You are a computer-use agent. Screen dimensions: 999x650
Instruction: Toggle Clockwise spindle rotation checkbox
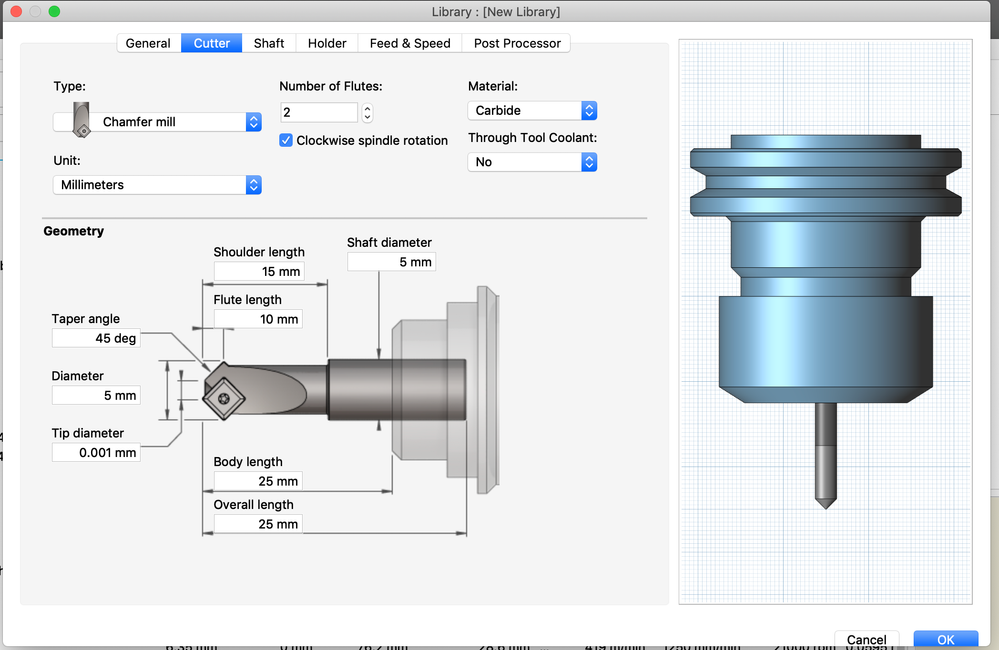coord(286,140)
